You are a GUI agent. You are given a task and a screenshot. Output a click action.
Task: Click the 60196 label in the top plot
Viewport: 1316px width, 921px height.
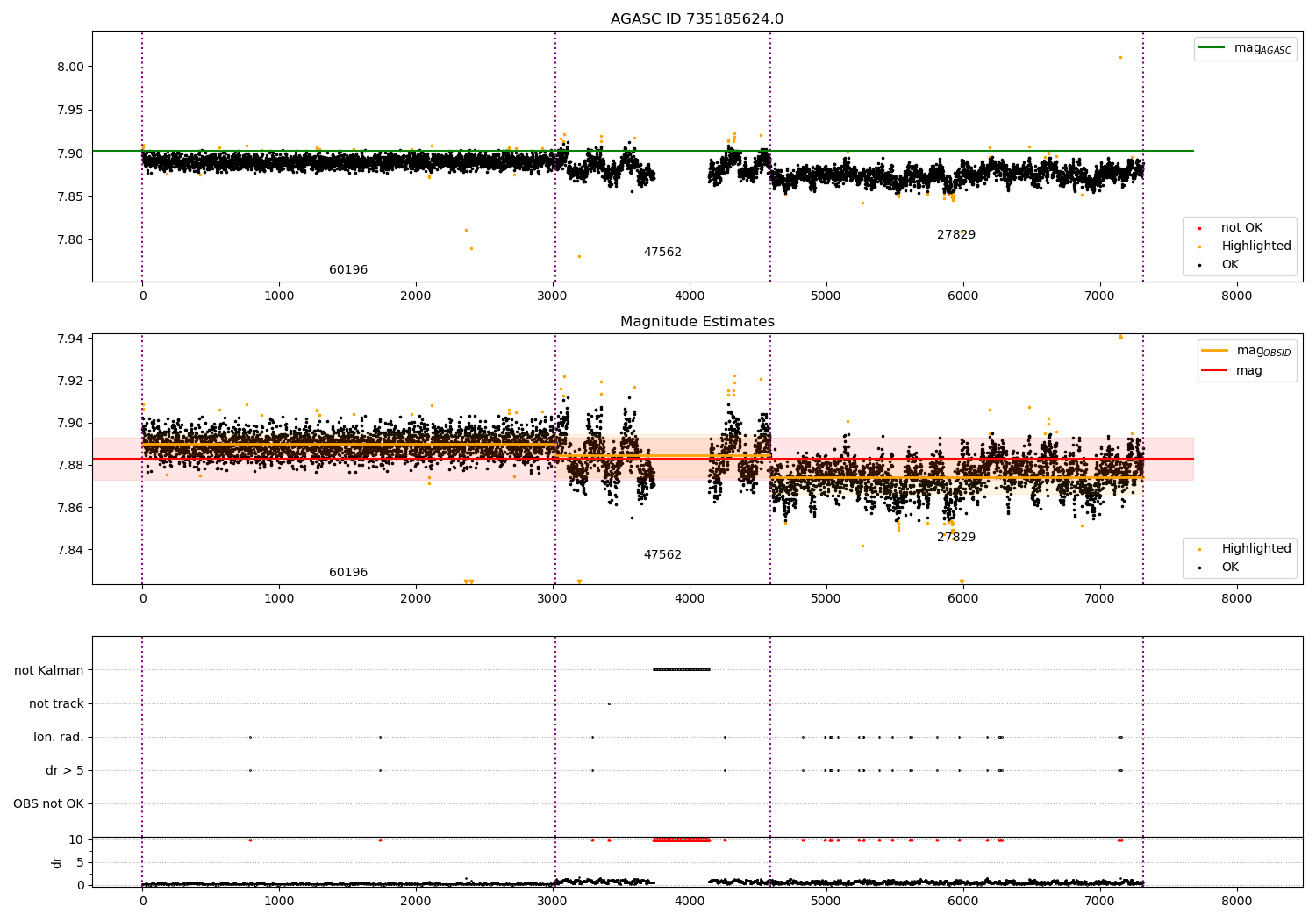pyautogui.click(x=348, y=270)
